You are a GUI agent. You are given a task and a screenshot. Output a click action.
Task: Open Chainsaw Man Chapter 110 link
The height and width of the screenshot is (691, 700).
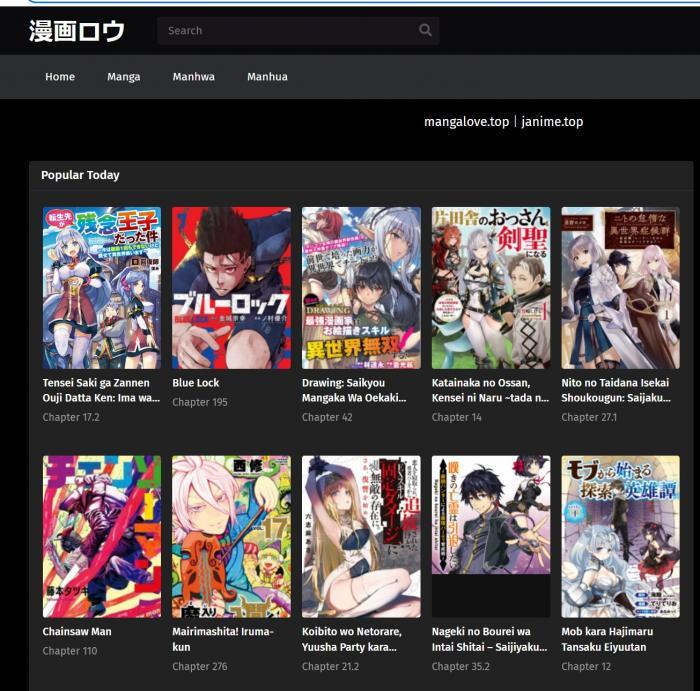pyautogui.click(x=70, y=651)
